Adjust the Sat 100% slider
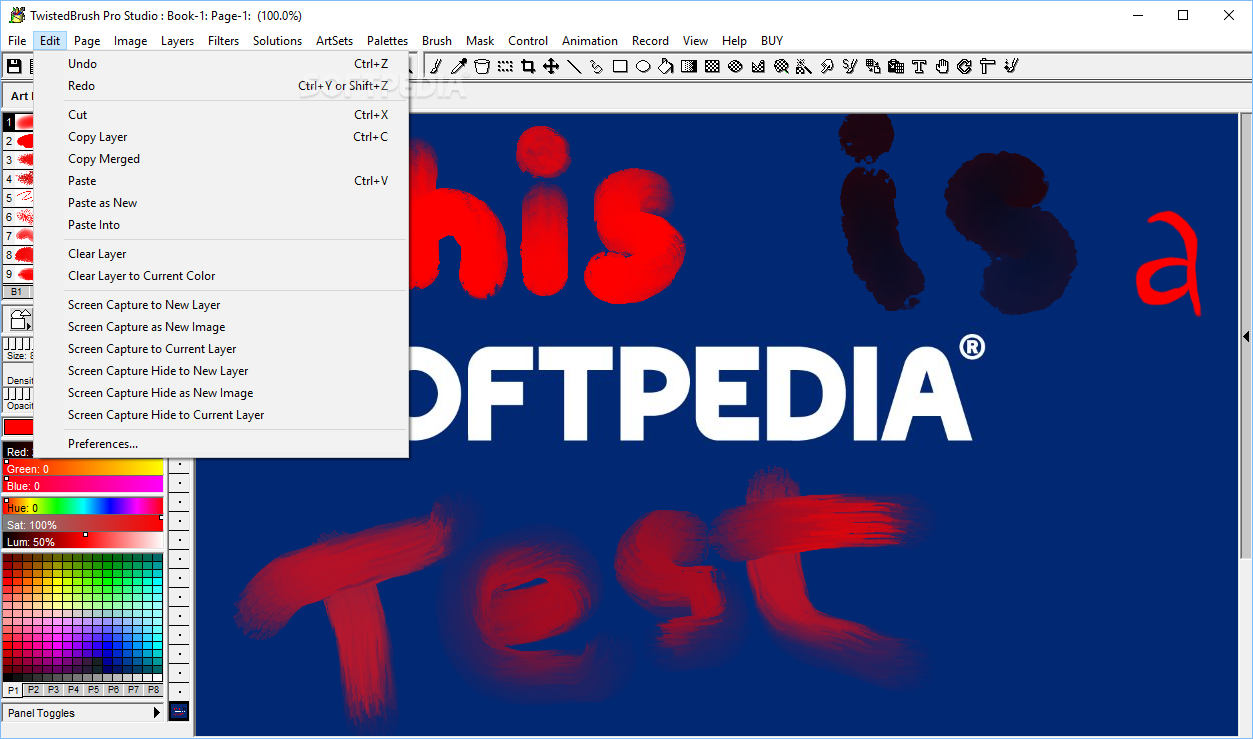 [83, 524]
